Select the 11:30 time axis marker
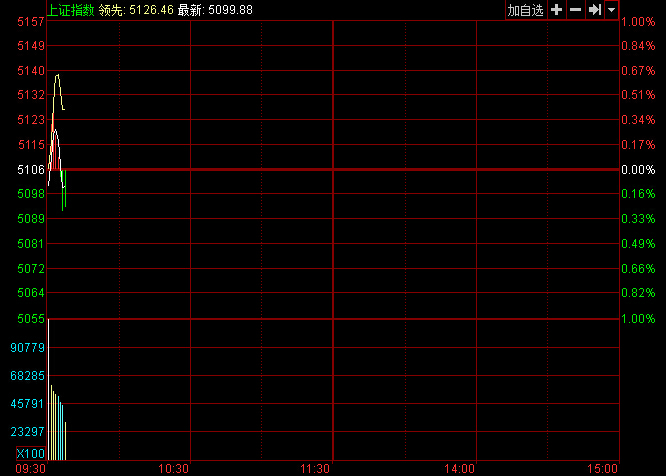 tap(316, 468)
